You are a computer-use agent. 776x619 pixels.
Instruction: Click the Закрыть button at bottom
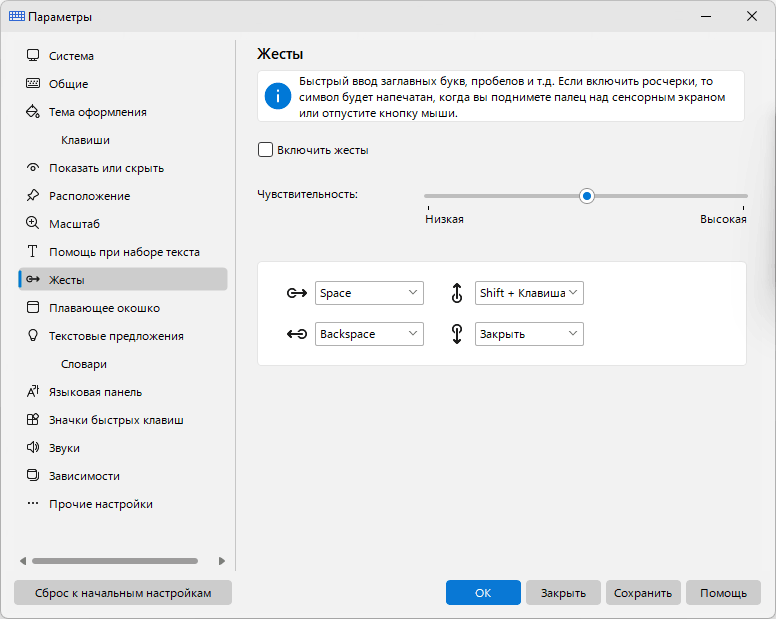[563, 592]
